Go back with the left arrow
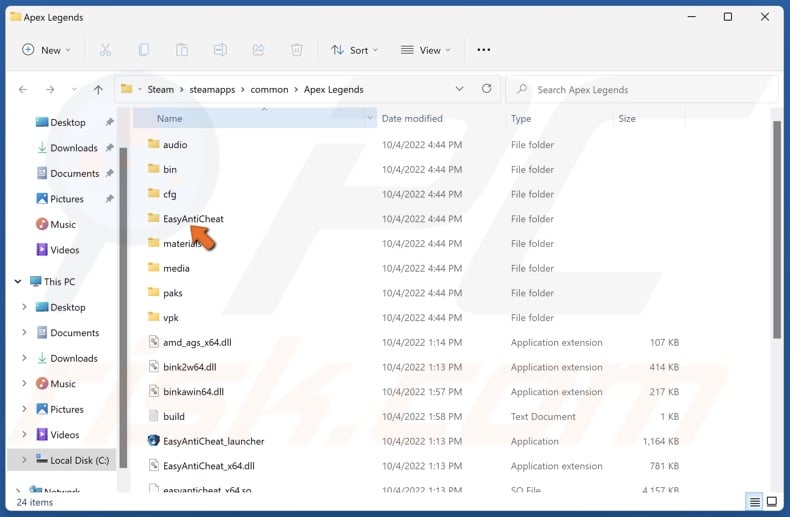This screenshot has height=517, width=790. pyautogui.click(x=23, y=90)
